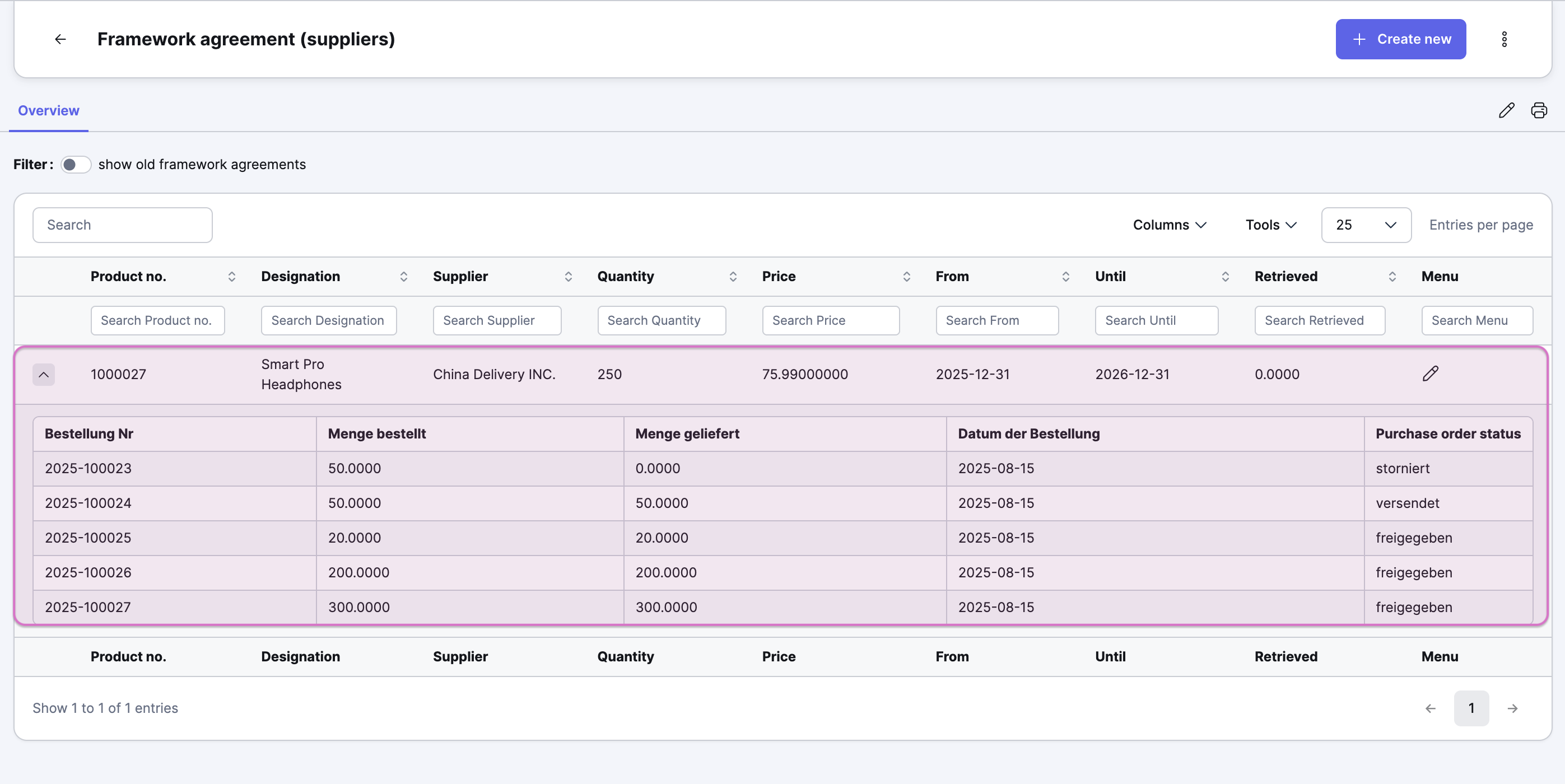Go to previous page arrow

(x=1431, y=709)
